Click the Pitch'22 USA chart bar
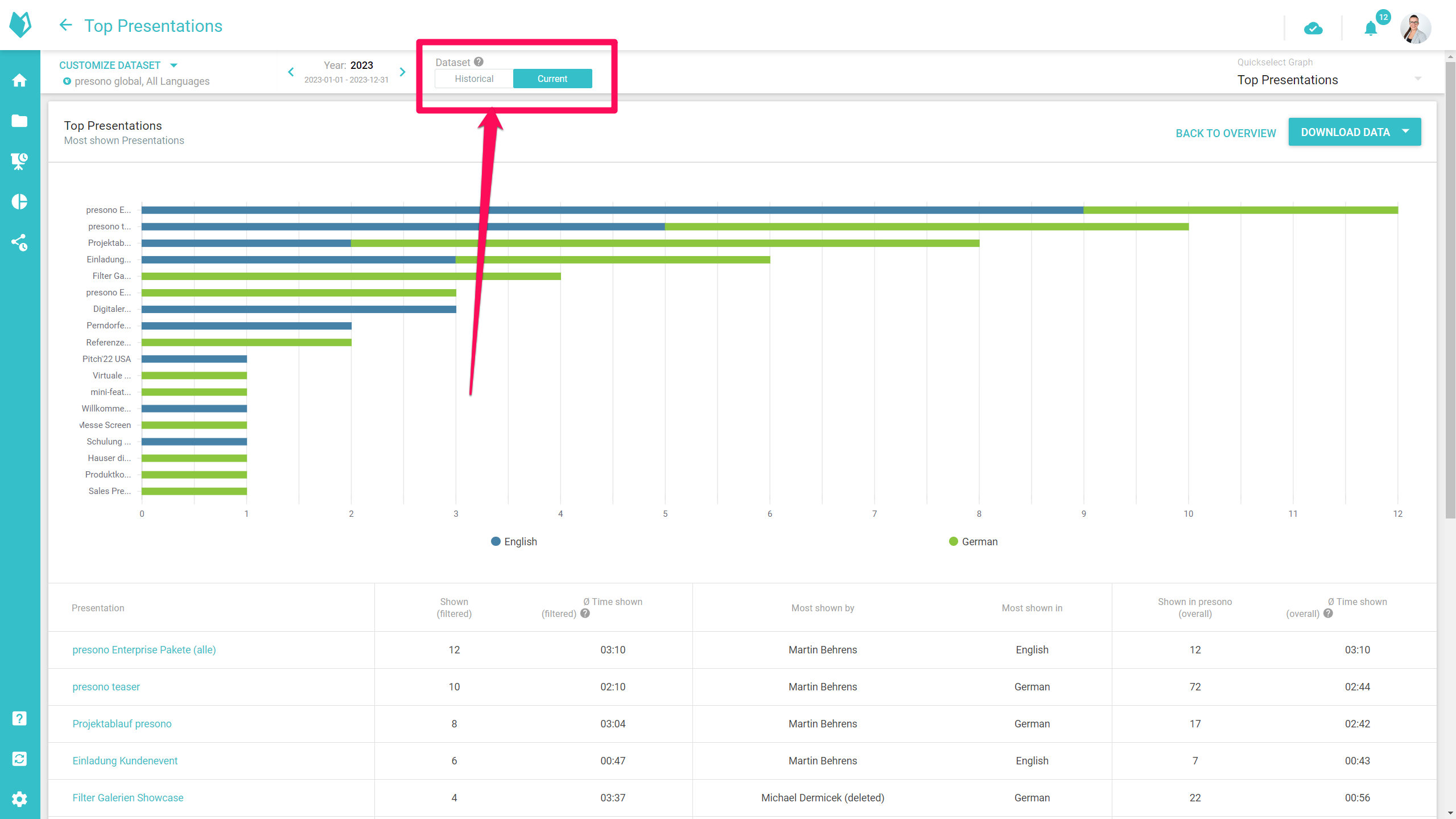1456x819 pixels. pos(194,359)
